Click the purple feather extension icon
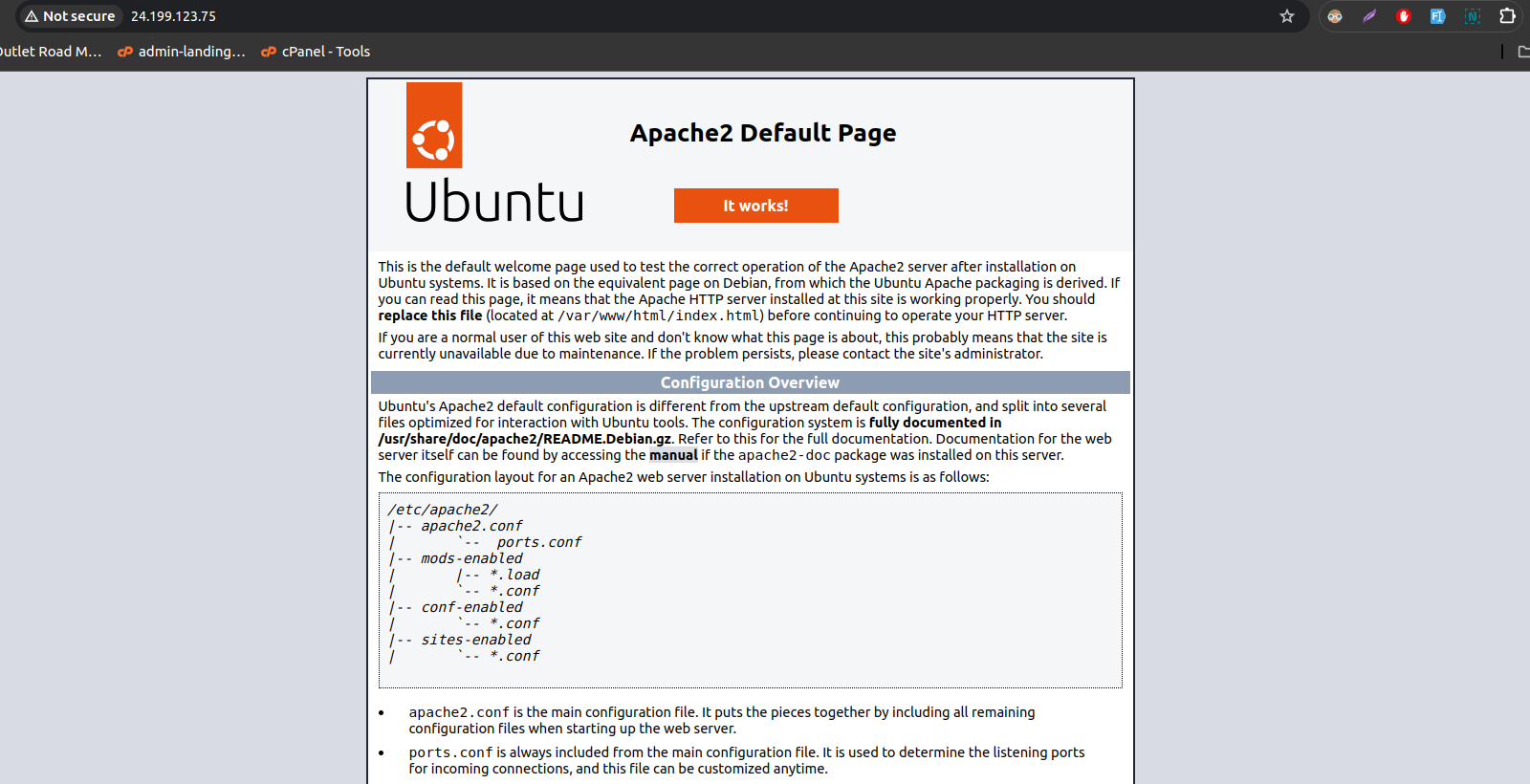This screenshot has height=784, width=1530. tap(1369, 16)
